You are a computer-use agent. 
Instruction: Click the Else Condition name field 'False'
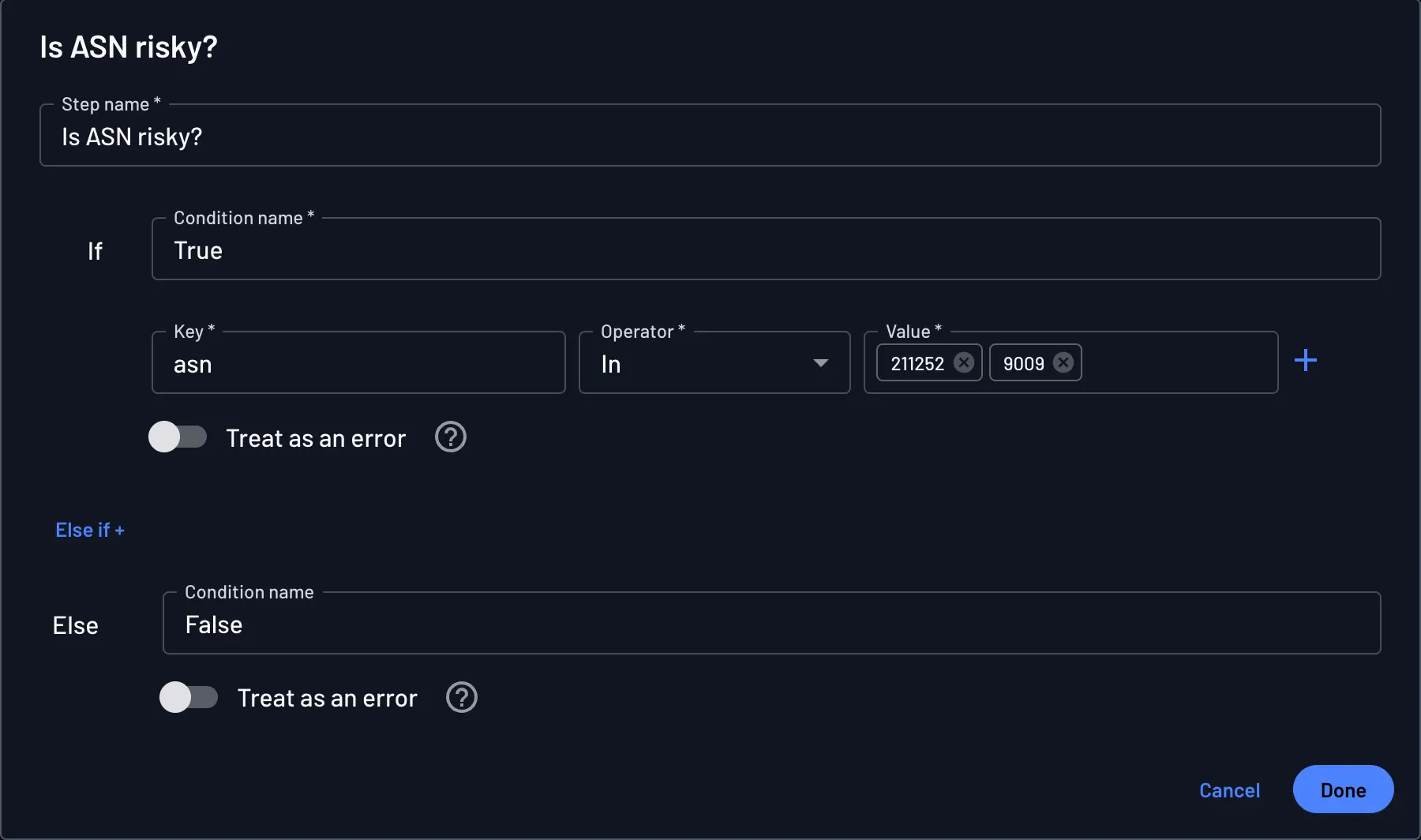pyautogui.click(x=770, y=624)
